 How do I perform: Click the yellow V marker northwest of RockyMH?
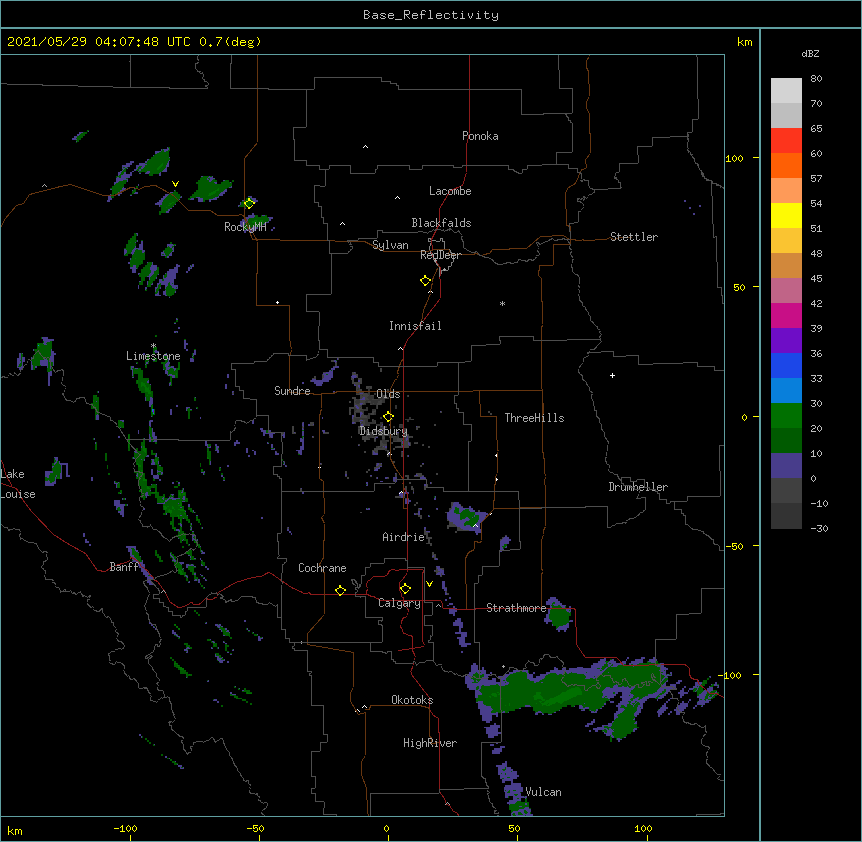175,184
